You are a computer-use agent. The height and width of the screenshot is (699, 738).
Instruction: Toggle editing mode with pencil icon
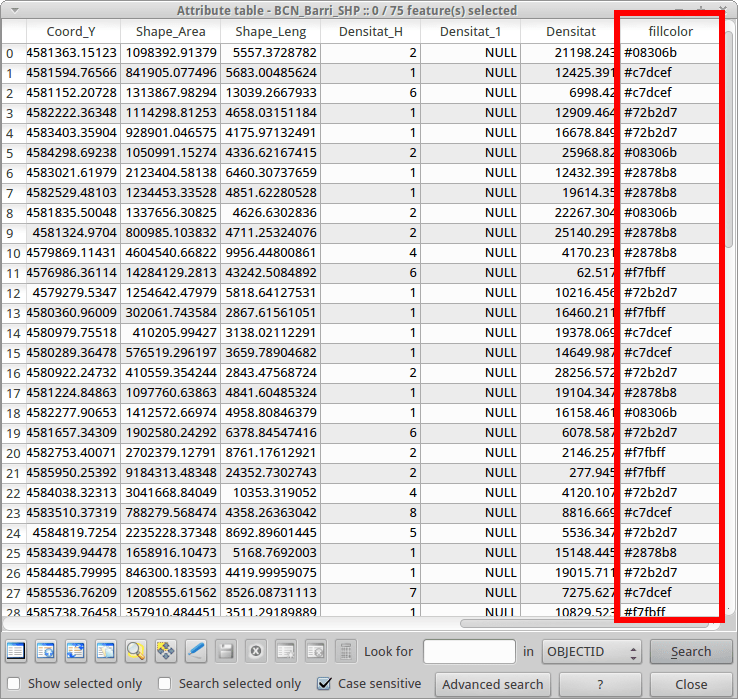(x=196, y=651)
